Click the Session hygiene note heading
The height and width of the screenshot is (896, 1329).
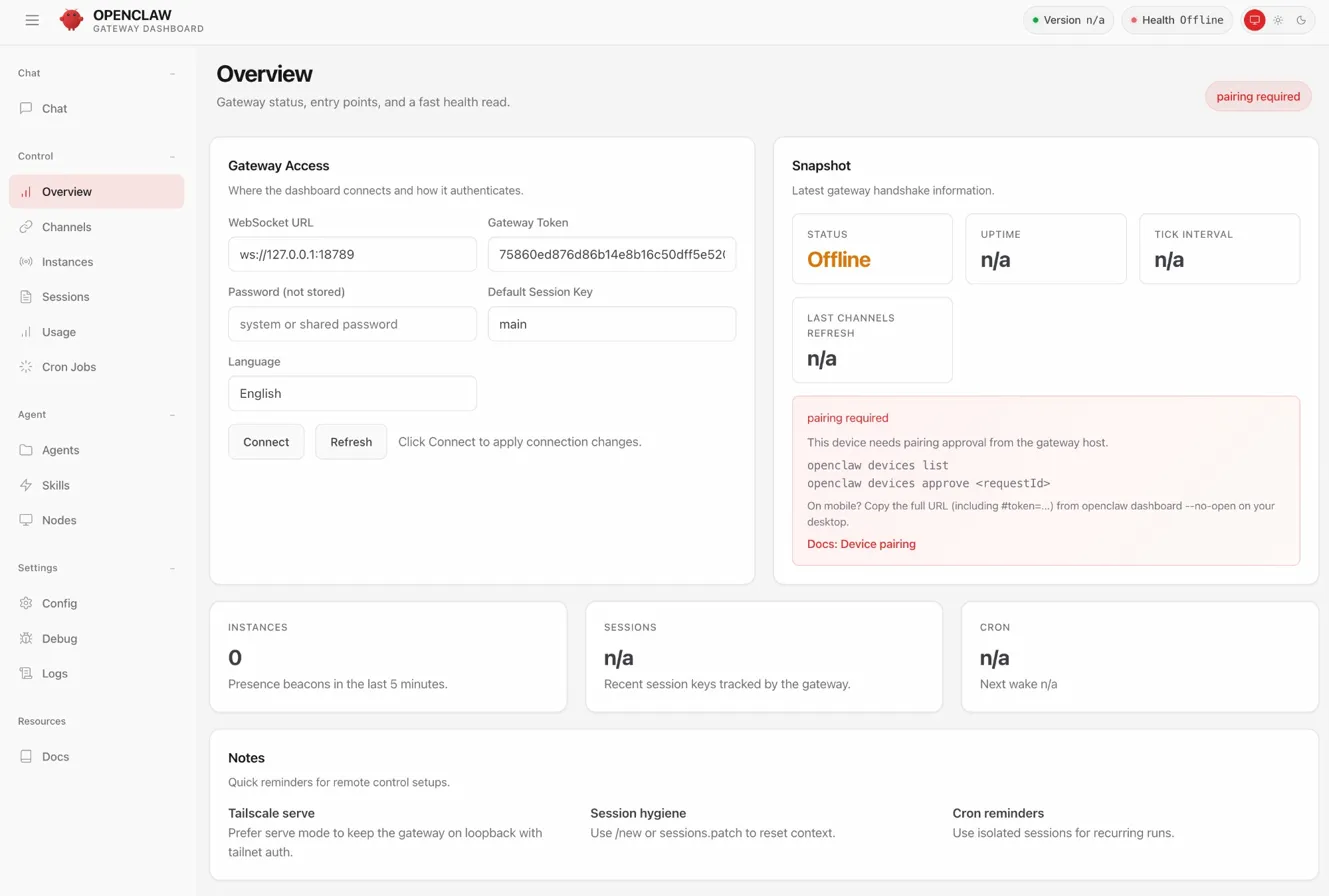pyautogui.click(x=638, y=813)
